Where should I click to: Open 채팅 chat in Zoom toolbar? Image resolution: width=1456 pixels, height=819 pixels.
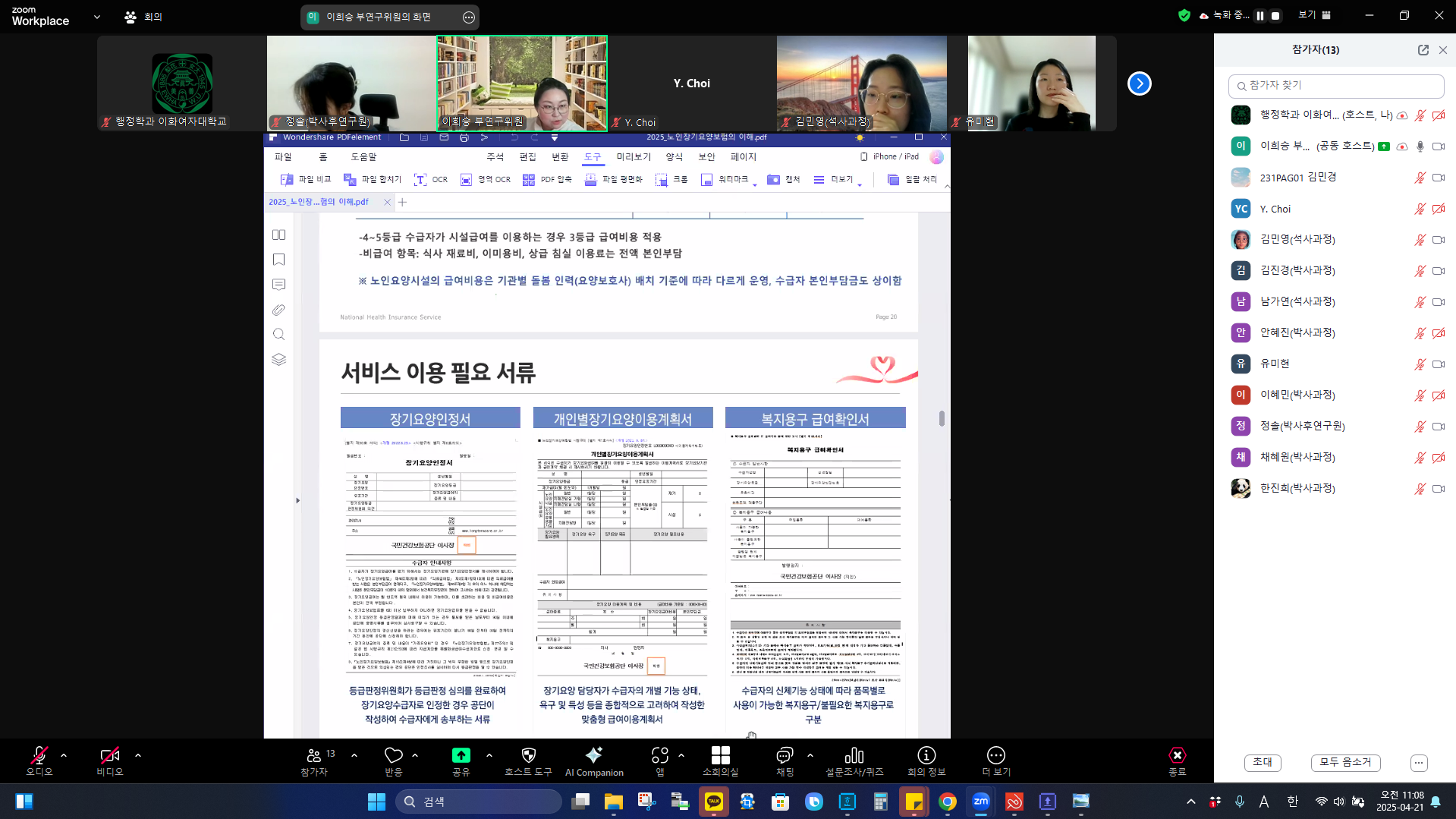point(785,761)
